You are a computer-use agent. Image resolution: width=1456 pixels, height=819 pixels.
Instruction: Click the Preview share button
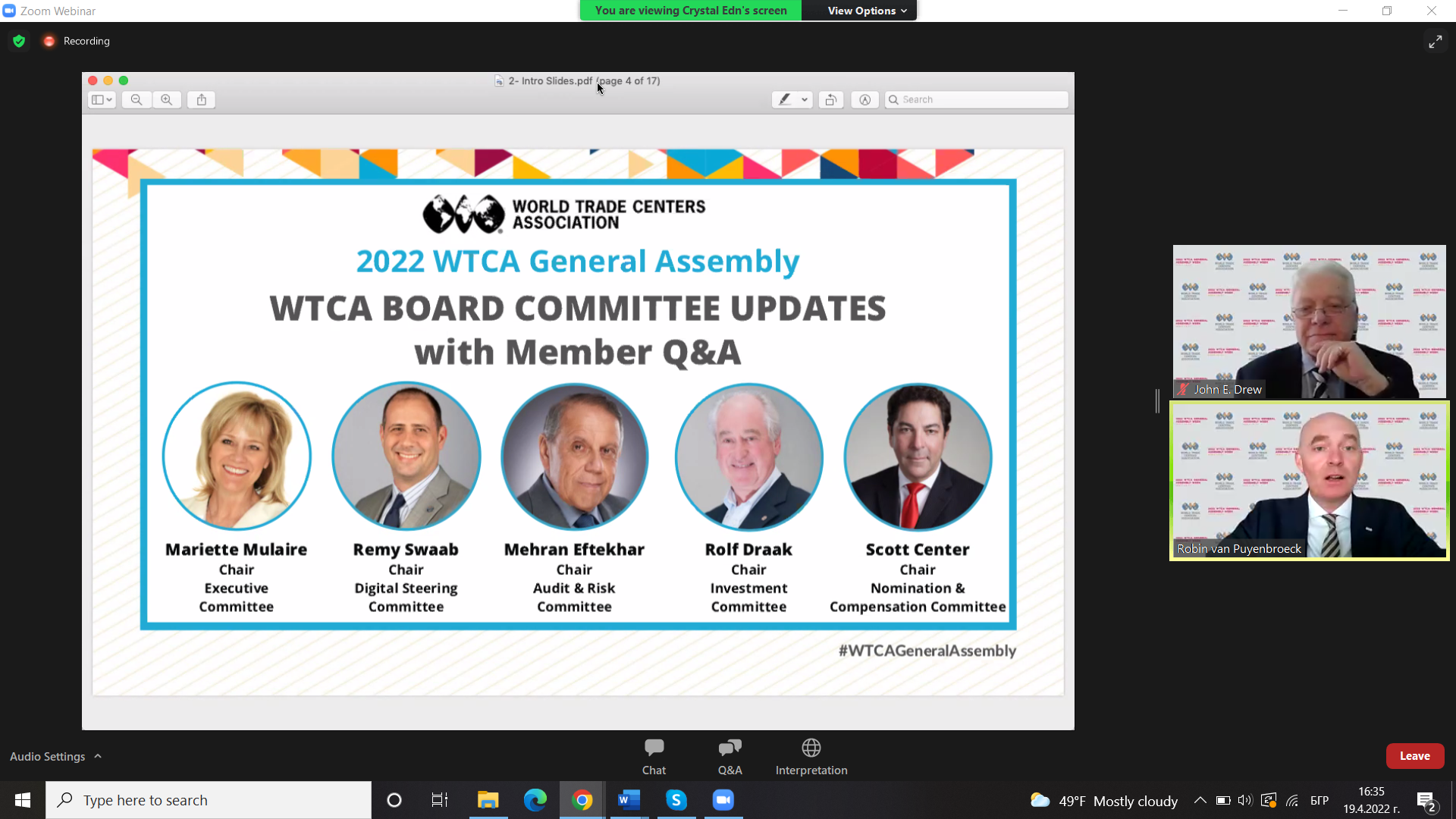(202, 99)
